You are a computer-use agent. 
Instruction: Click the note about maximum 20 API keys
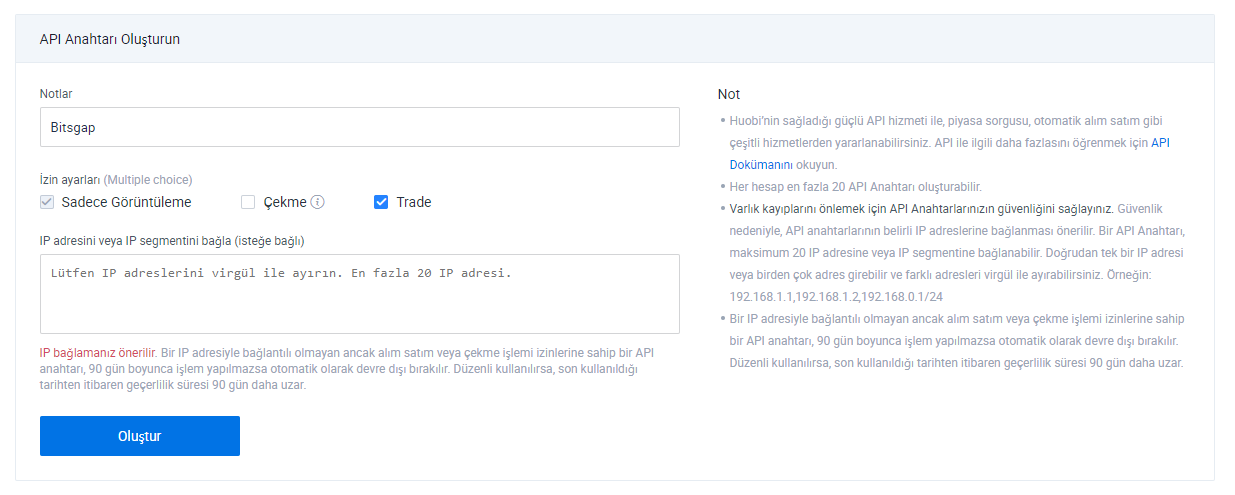click(856, 187)
